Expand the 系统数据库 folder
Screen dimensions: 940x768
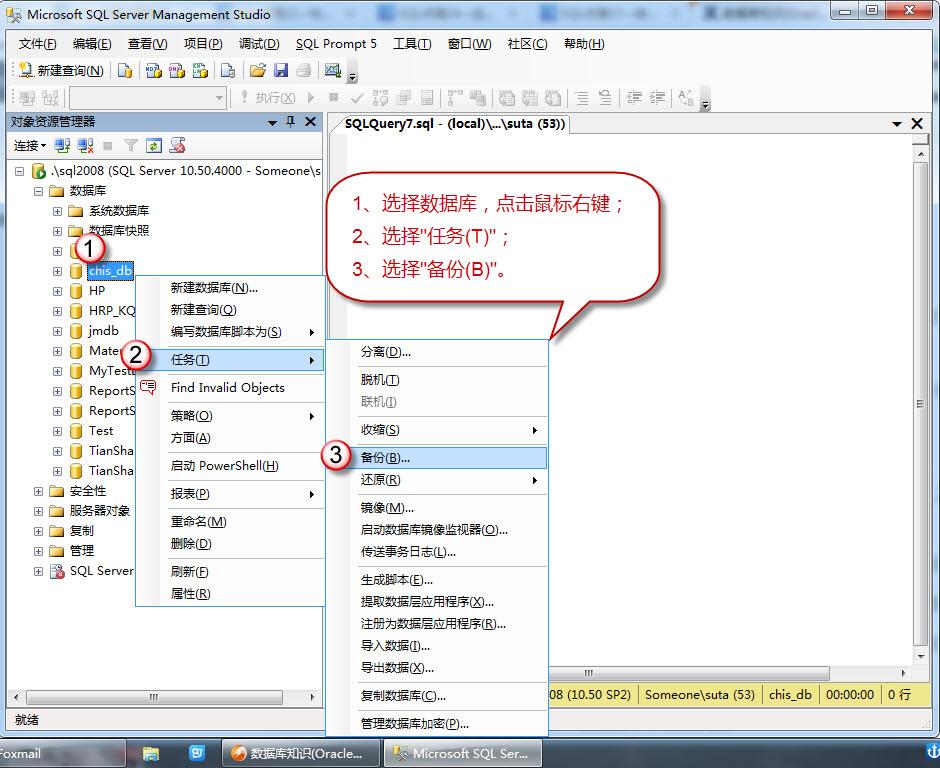pyautogui.click(x=57, y=211)
